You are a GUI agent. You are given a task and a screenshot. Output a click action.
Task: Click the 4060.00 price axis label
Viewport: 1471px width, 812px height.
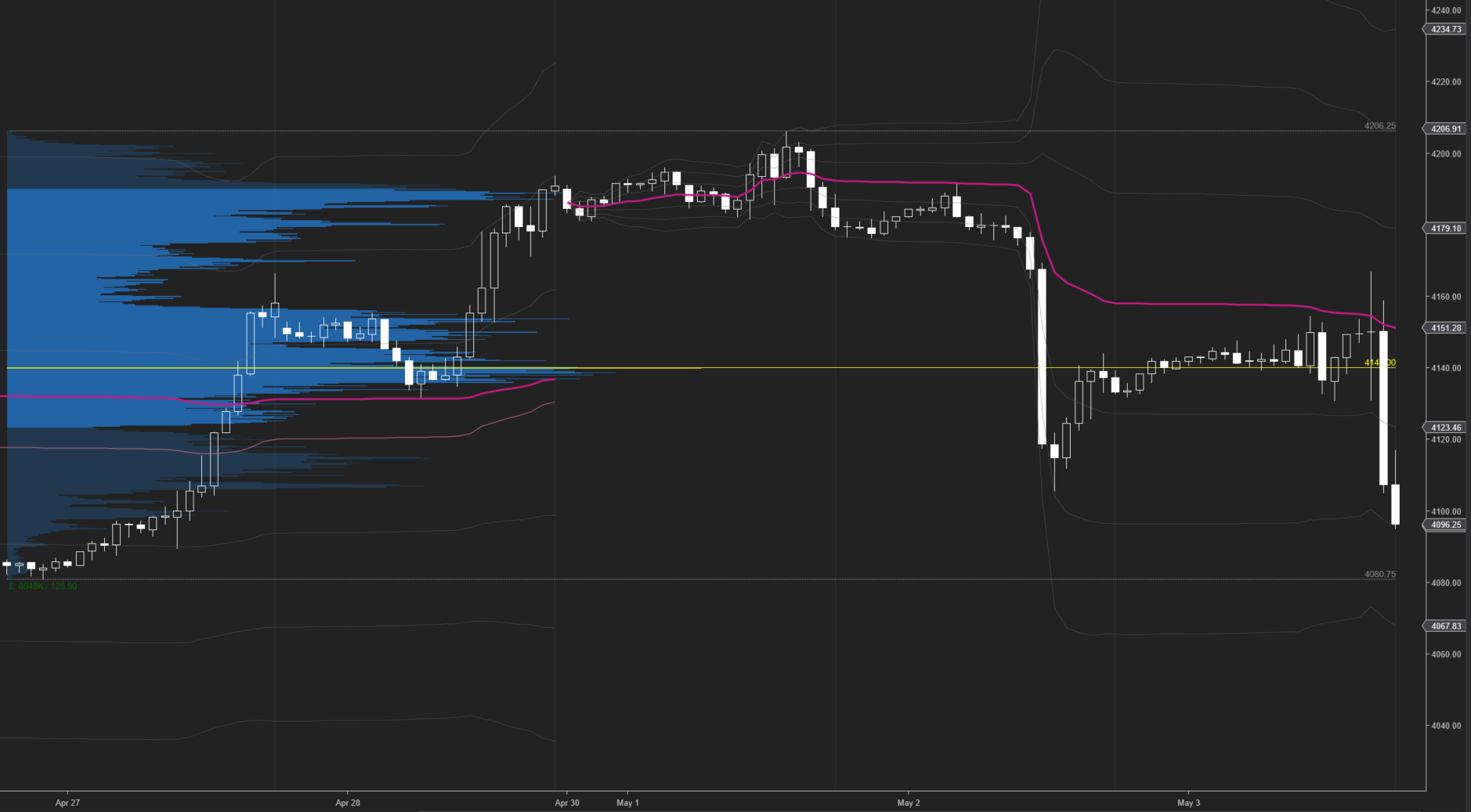(1446, 654)
